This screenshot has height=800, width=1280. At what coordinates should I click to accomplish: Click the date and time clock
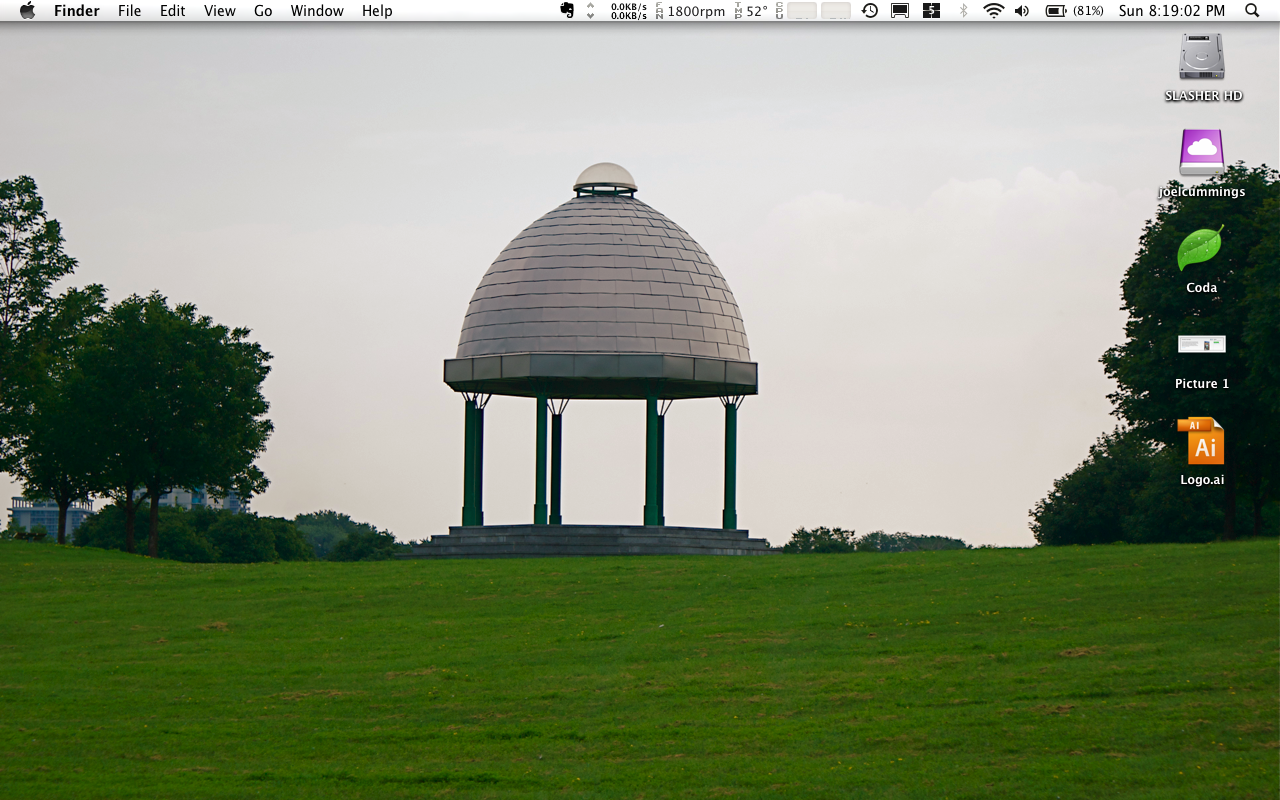click(x=1171, y=11)
